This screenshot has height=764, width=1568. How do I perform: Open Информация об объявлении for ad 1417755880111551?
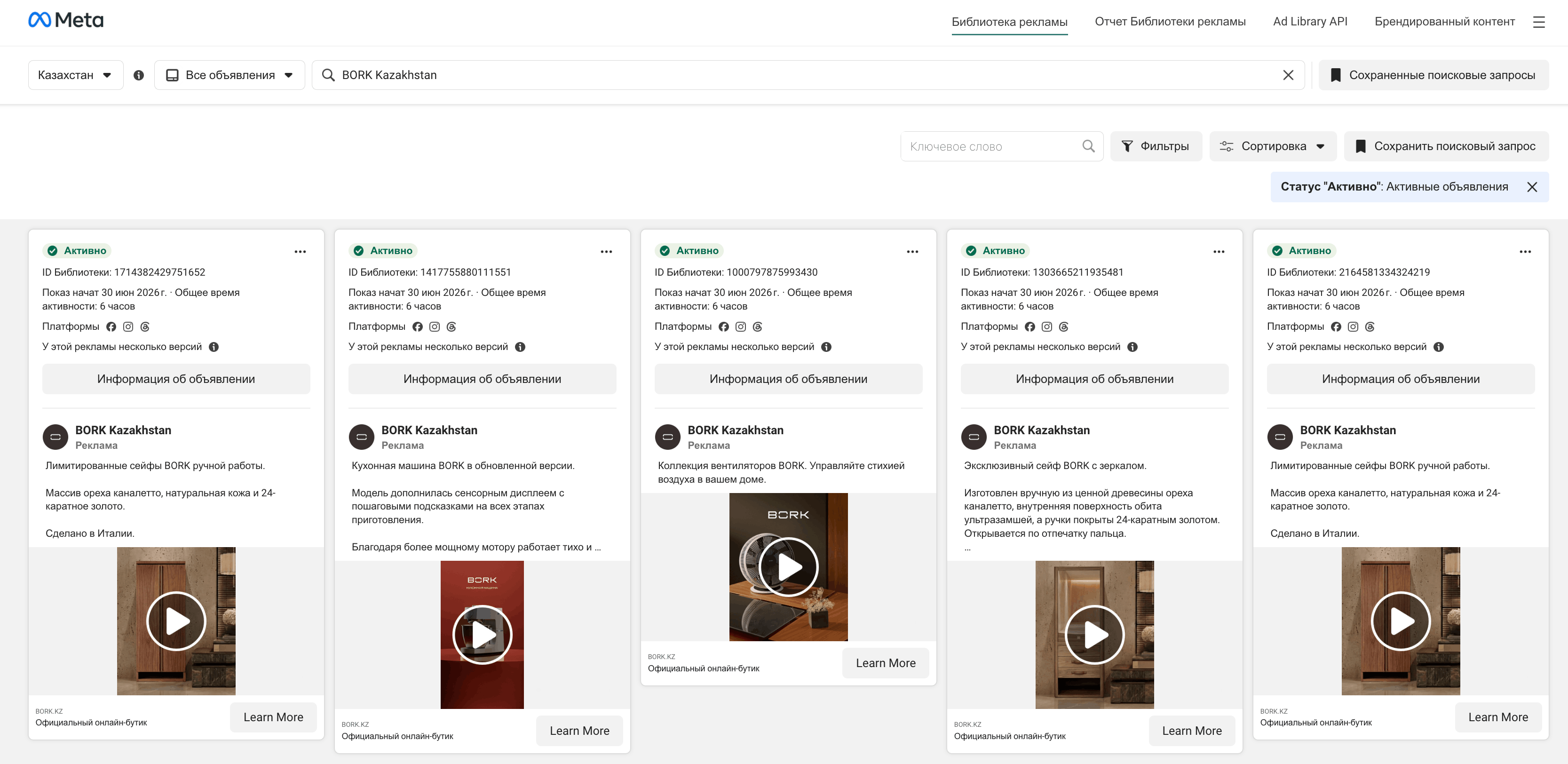click(x=482, y=379)
